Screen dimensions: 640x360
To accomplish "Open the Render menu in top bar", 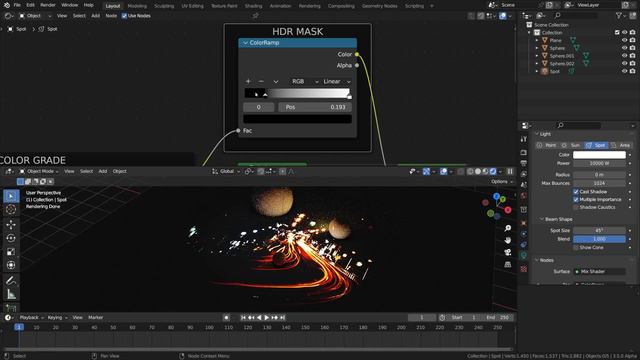I will [x=48, y=5].
